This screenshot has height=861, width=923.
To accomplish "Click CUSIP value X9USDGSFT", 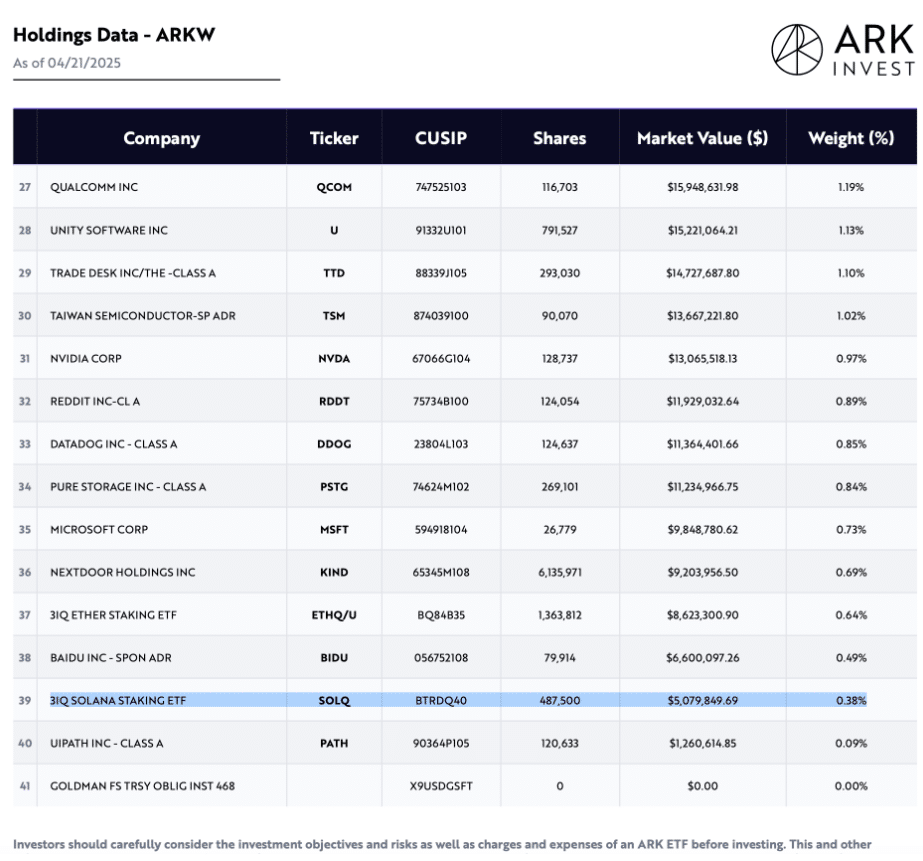I will [x=441, y=786].
